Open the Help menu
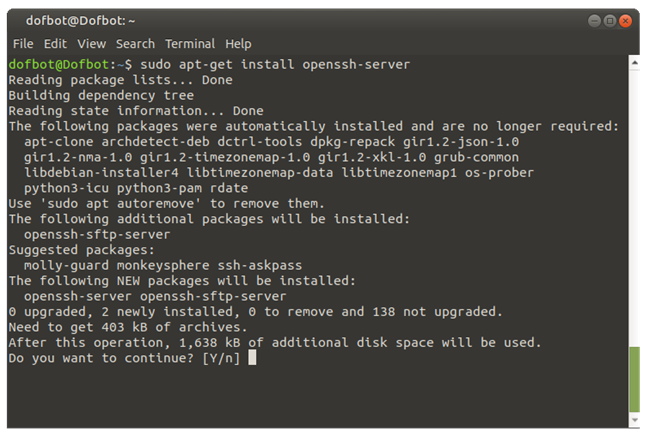Screen dimensions: 650x437 238,44
